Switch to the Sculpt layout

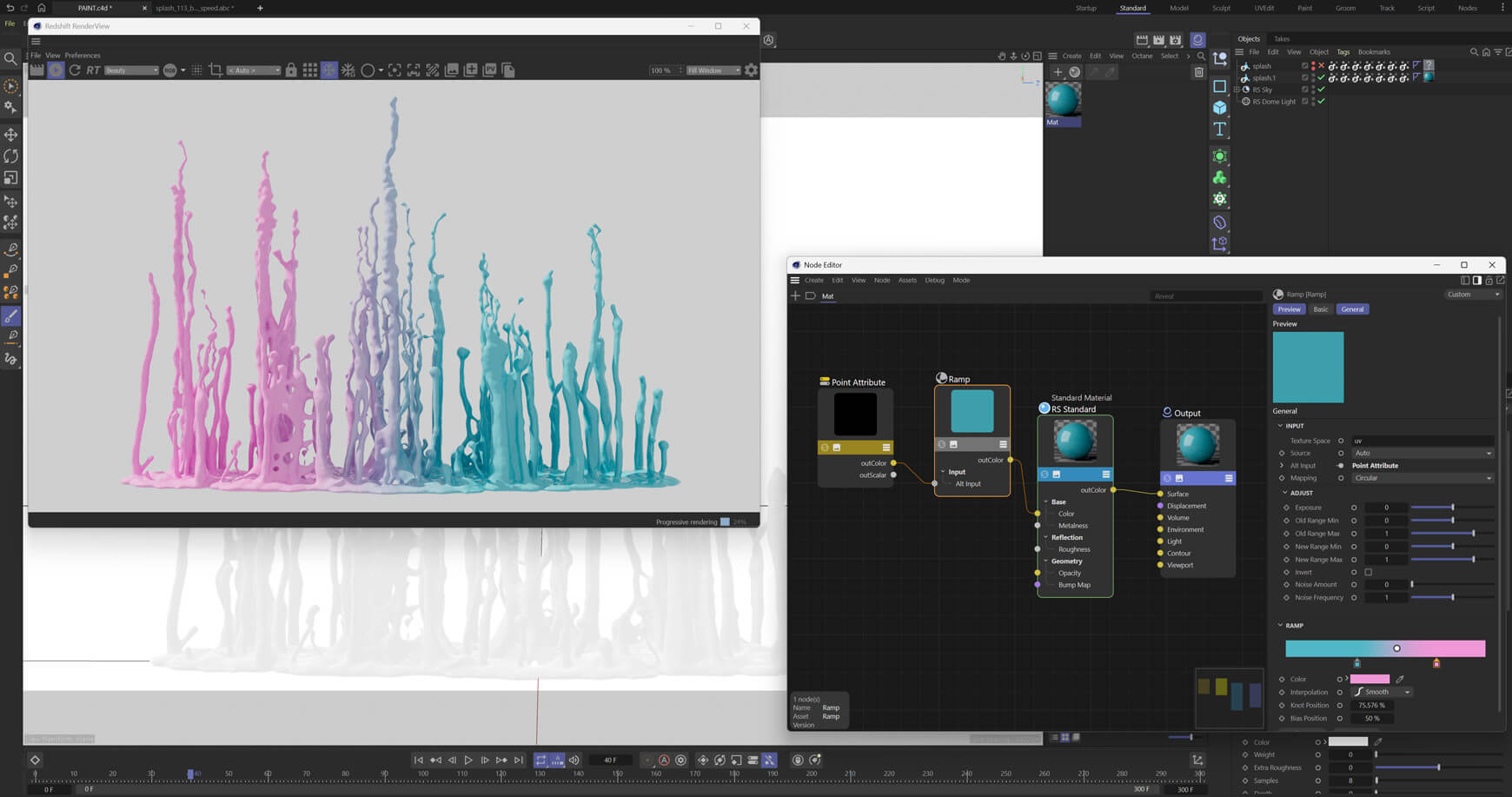click(x=1221, y=8)
